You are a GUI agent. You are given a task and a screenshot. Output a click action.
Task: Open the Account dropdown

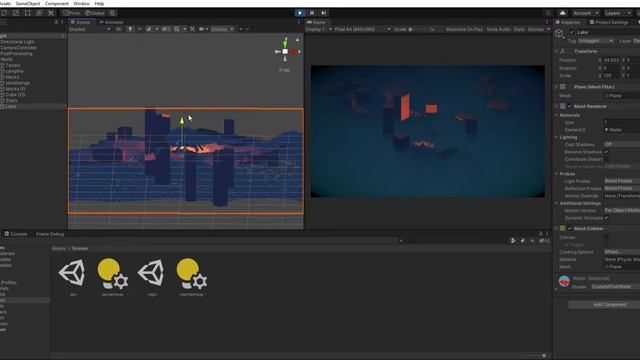585,13
